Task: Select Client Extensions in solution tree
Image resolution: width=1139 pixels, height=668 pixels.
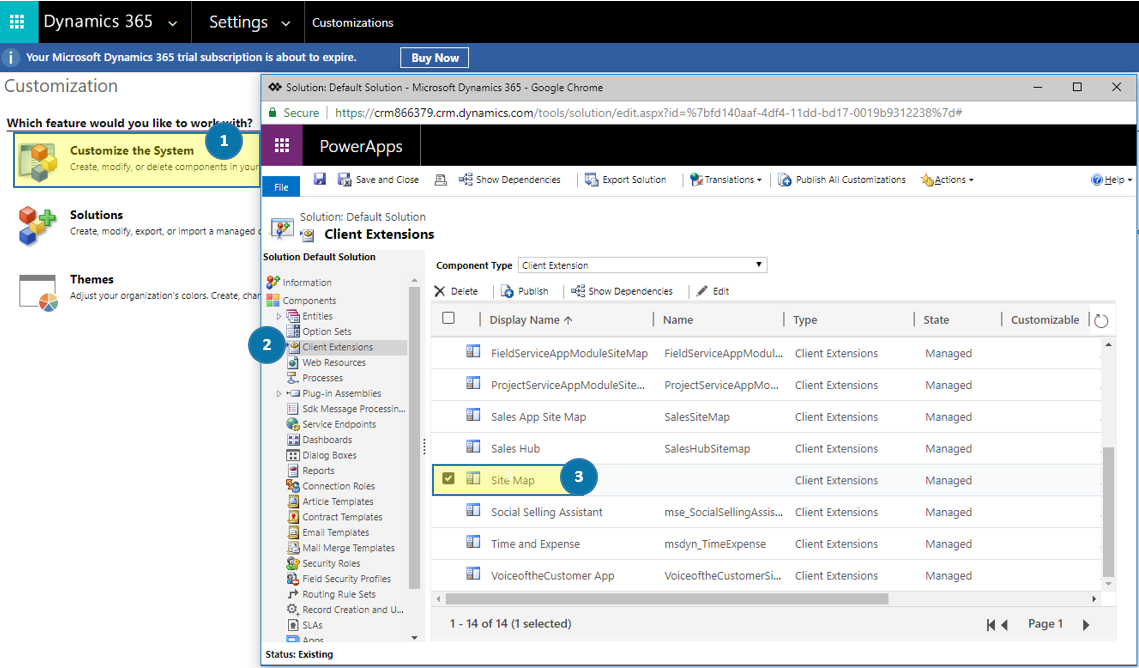Action: (x=337, y=347)
